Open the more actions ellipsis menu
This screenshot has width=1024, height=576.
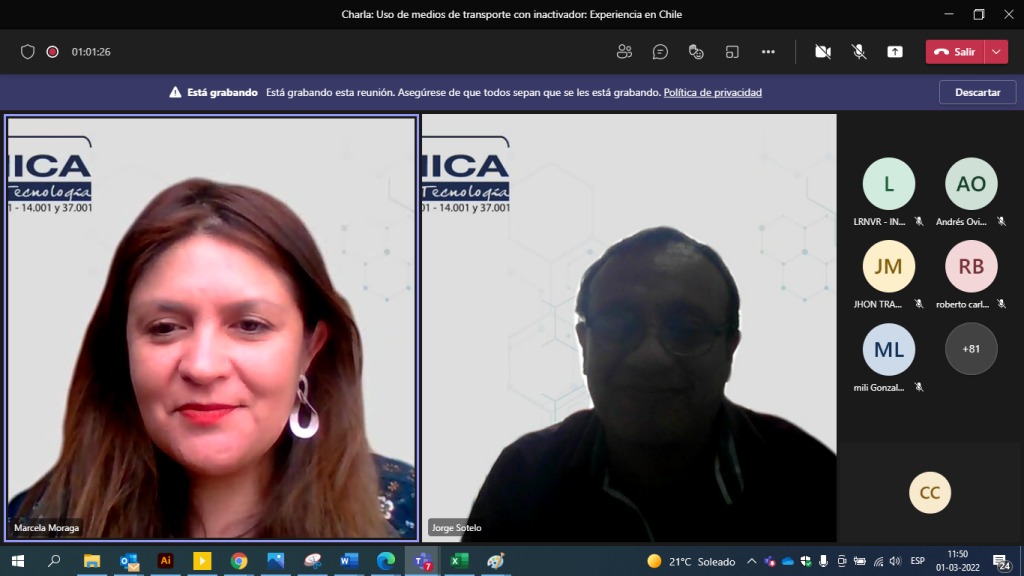click(768, 52)
